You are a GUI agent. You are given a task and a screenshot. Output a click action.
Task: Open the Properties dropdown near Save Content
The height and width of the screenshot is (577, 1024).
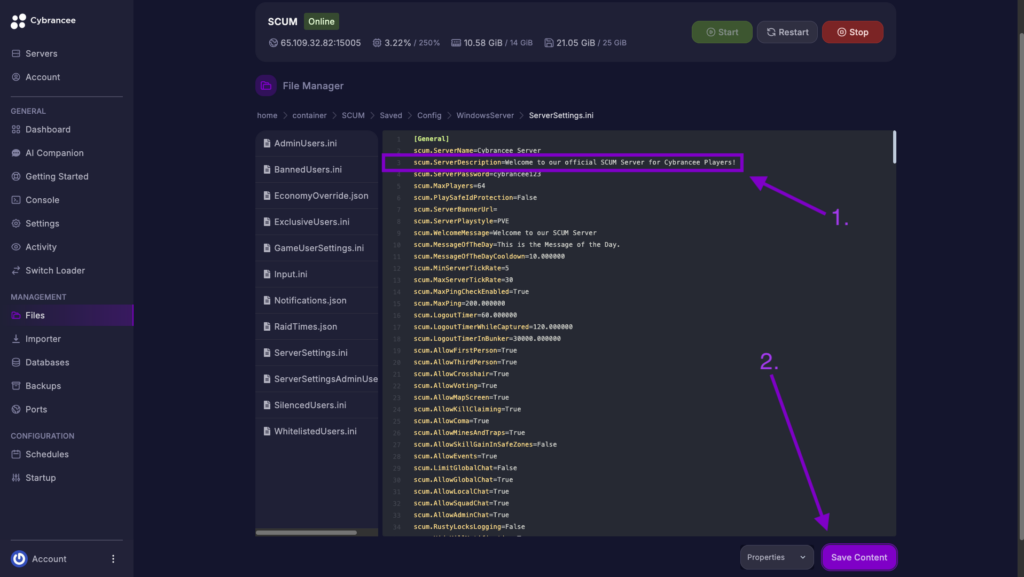[776, 557]
